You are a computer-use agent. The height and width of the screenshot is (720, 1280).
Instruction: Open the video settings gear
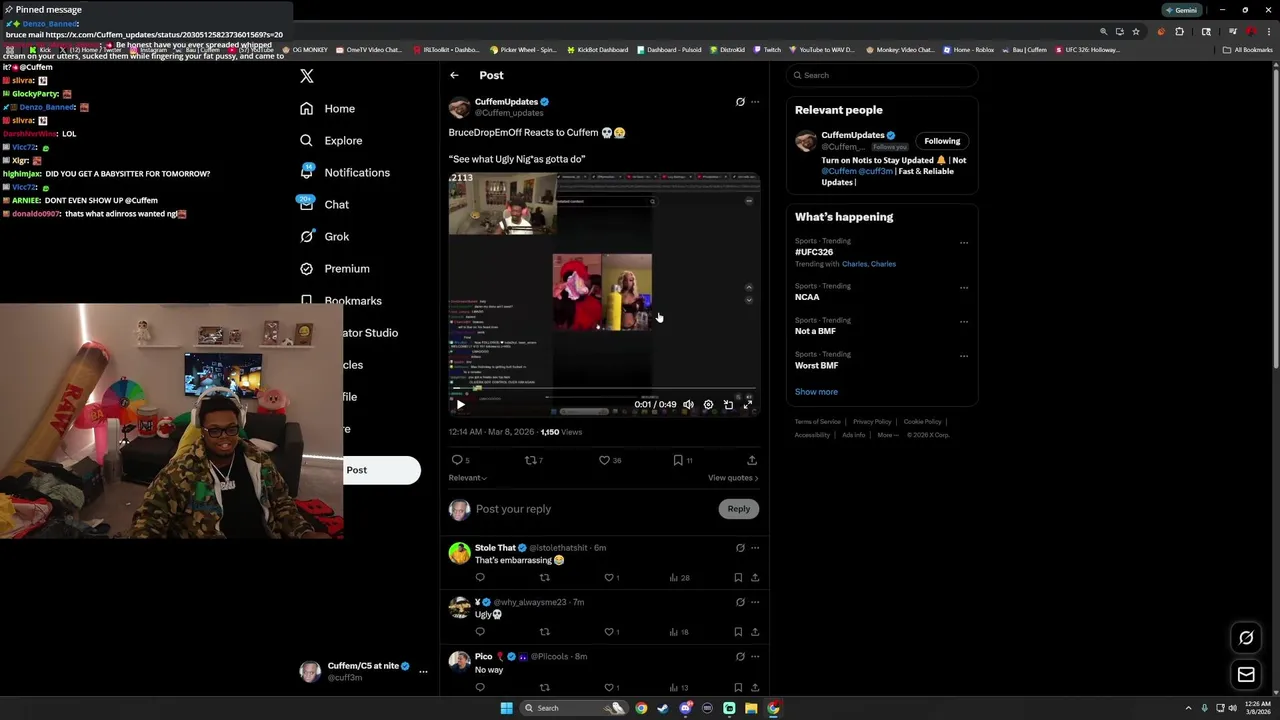tap(708, 405)
